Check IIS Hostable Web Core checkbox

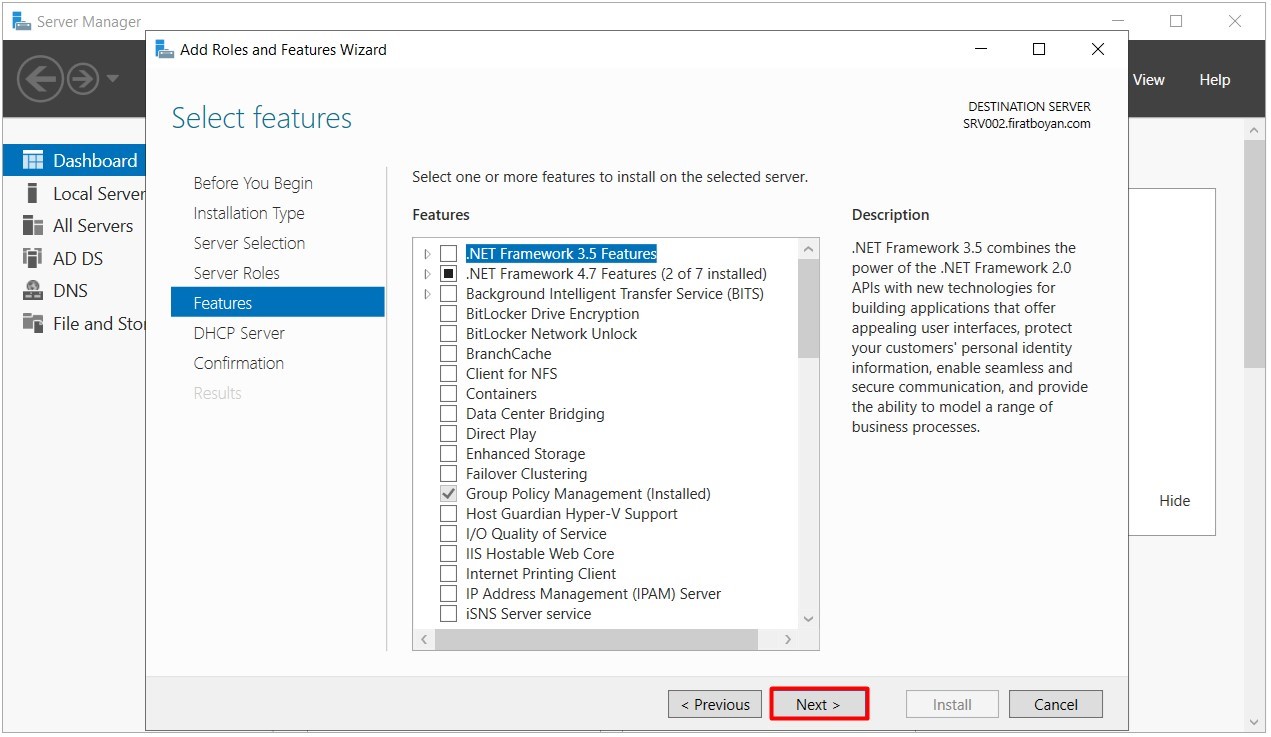(x=448, y=554)
